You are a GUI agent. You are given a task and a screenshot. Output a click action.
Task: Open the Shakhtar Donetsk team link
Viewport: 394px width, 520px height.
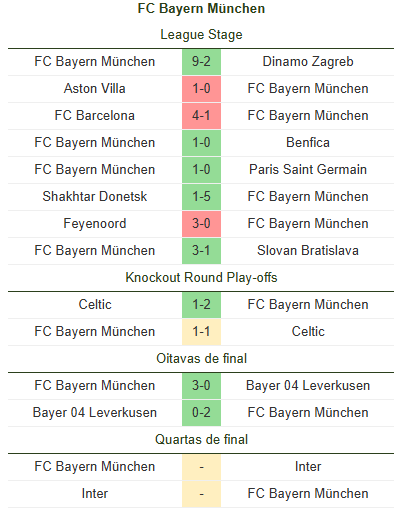click(x=95, y=197)
